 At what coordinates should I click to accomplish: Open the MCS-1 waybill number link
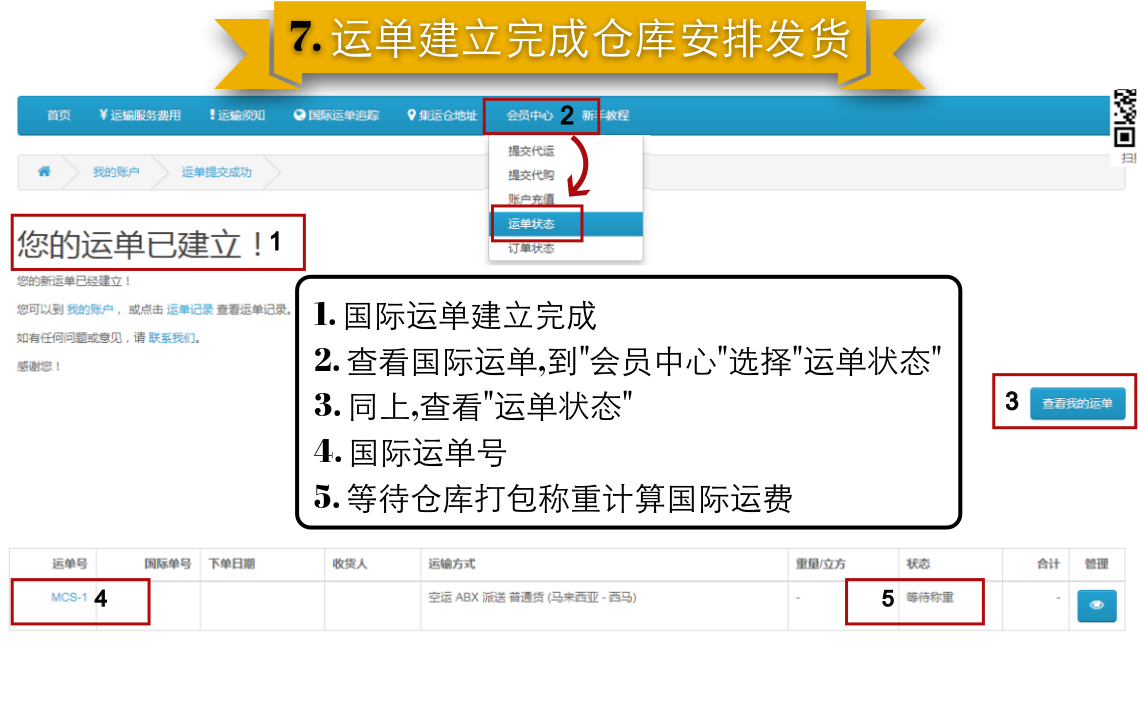[69, 598]
